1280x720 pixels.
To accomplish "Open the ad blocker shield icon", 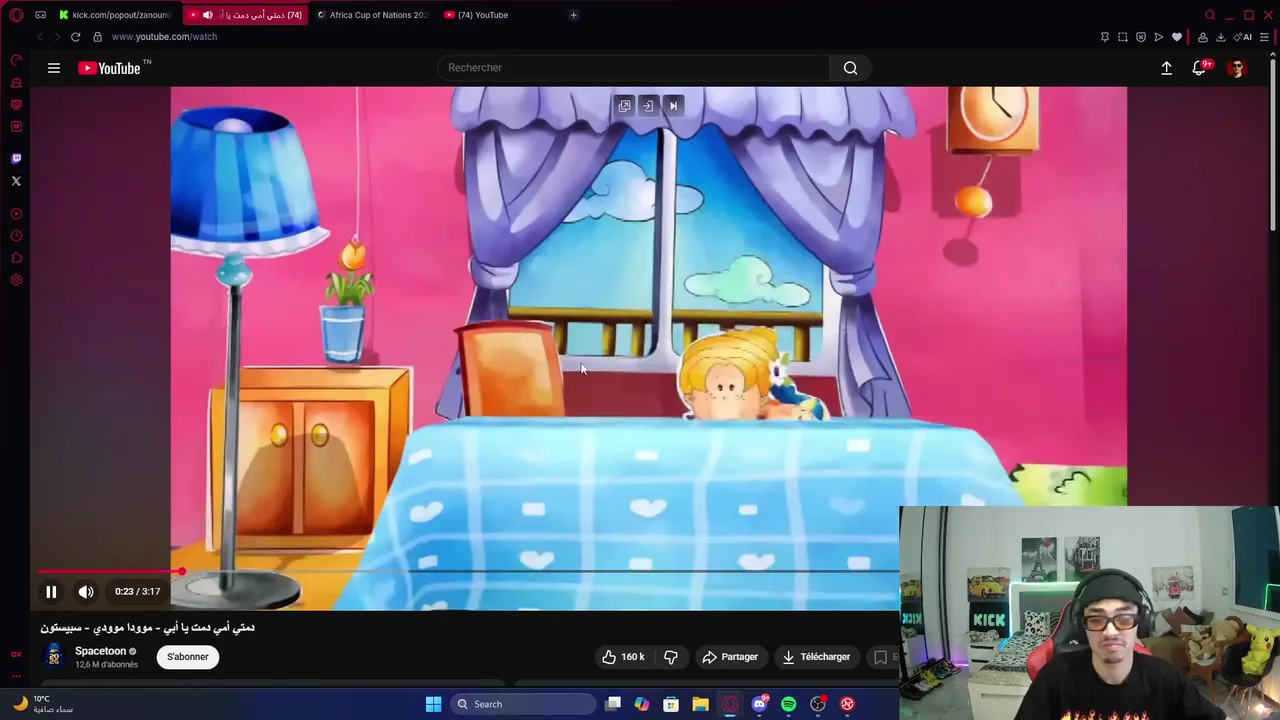I will point(1140,37).
